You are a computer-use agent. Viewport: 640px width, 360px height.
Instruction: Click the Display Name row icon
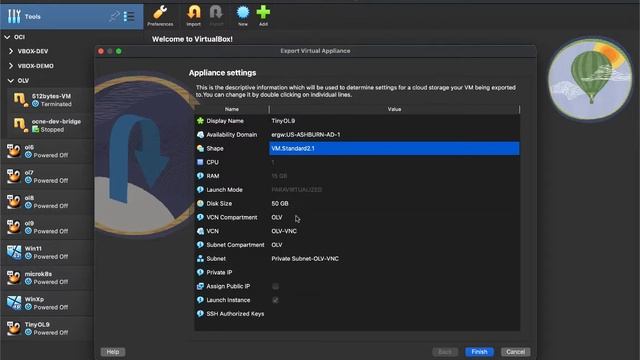point(200,121)
